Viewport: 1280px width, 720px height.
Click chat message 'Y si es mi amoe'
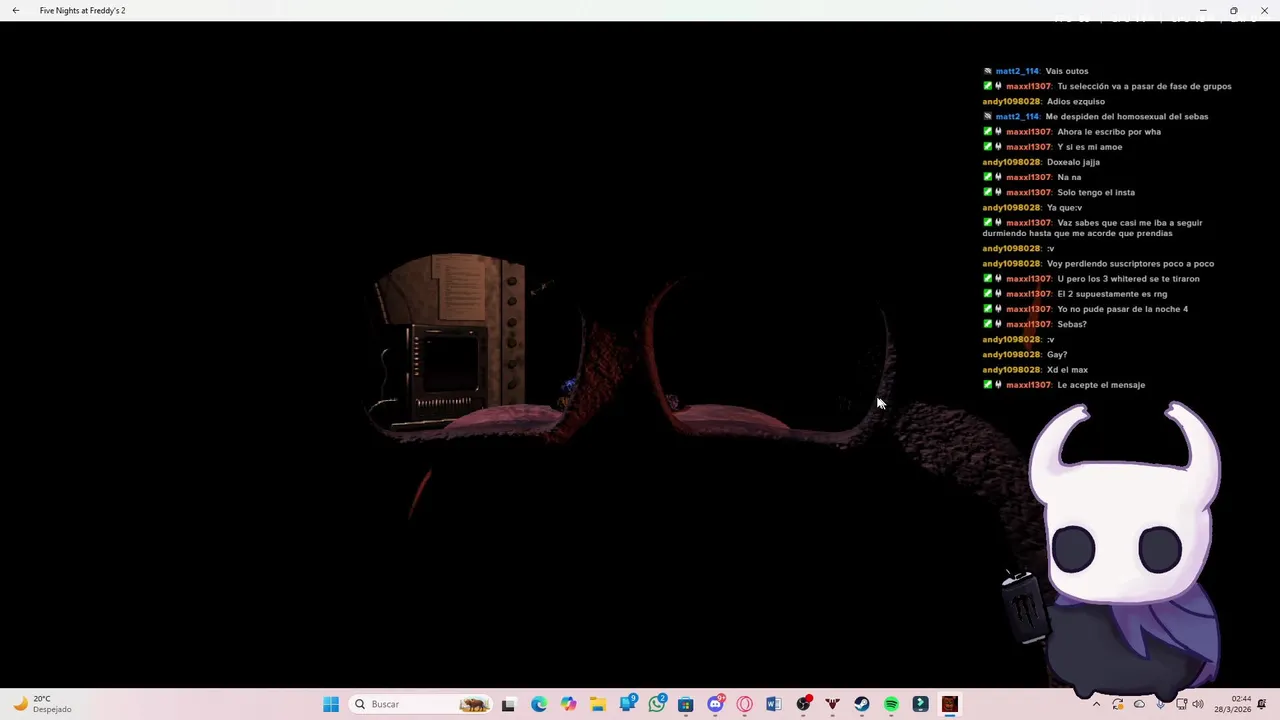1089,147
